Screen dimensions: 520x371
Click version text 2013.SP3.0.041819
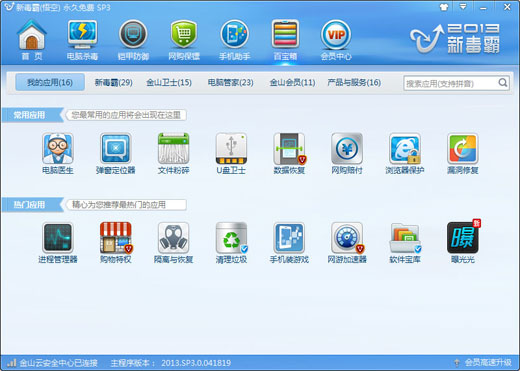click(x=196, y=363)
